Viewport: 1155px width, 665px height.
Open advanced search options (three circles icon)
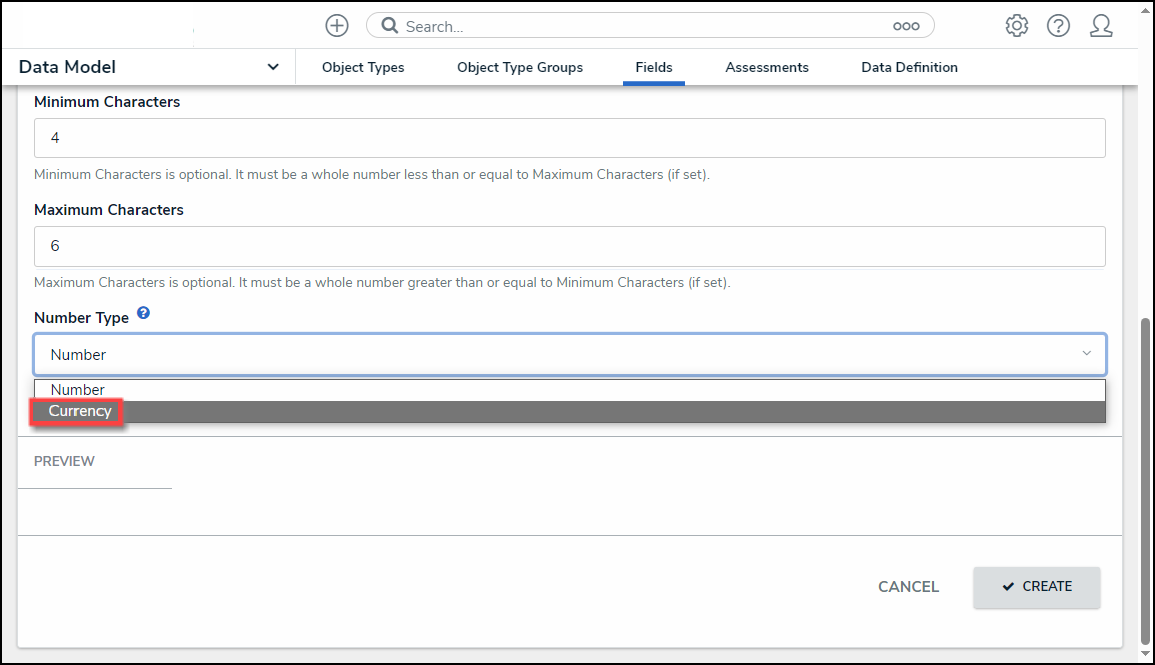[905, 27]
